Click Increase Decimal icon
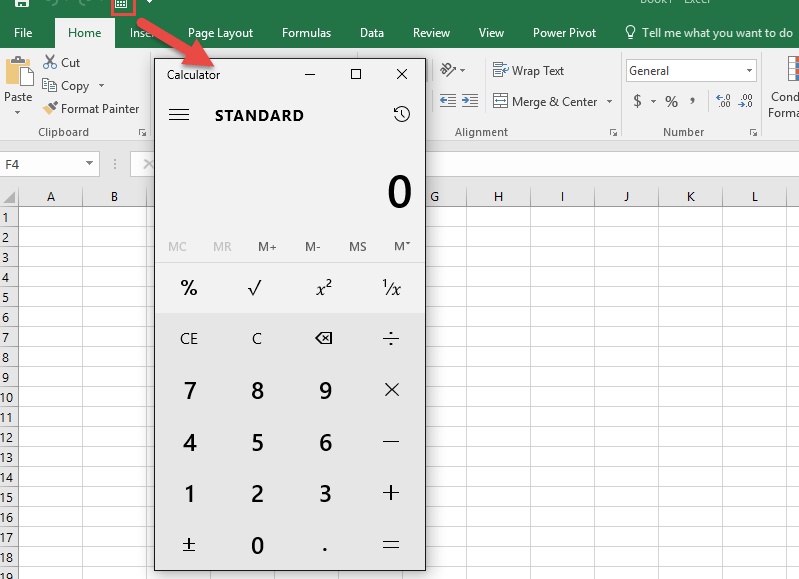This screenshot has width=799, height=579. click(723, 101)
